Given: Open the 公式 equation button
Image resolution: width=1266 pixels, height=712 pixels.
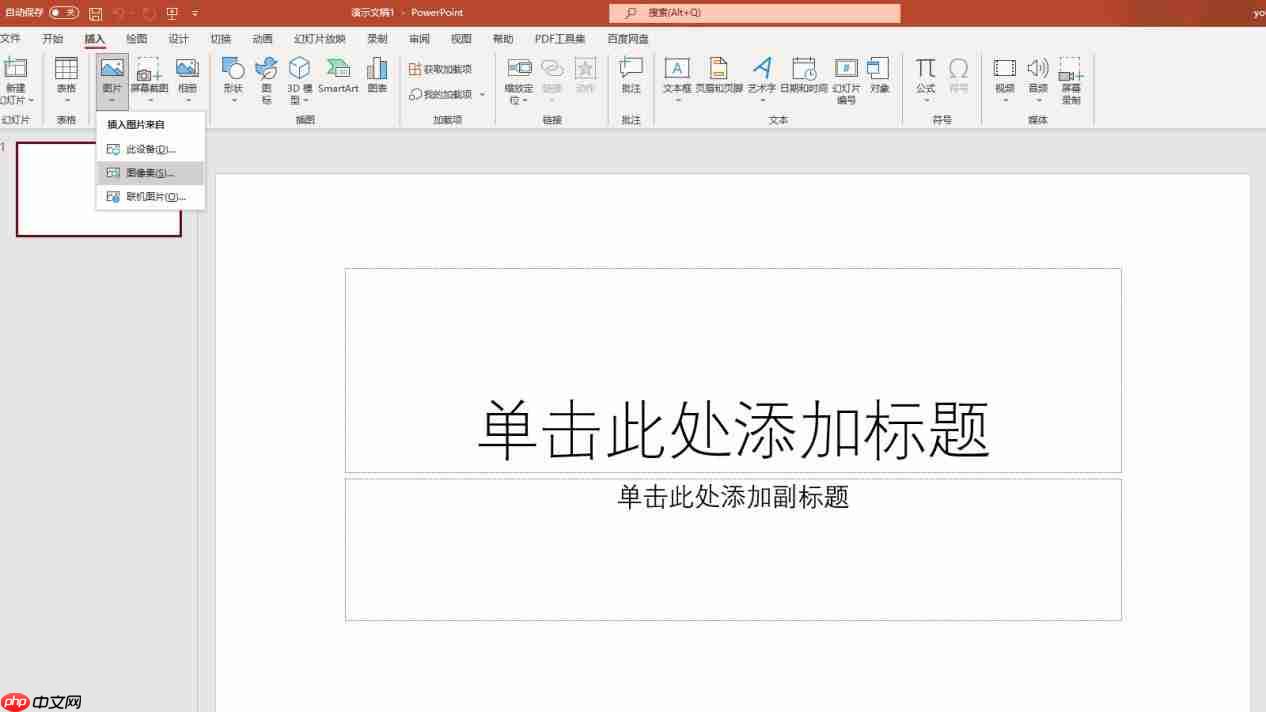Looking at the screenshot, I should 926,80.
